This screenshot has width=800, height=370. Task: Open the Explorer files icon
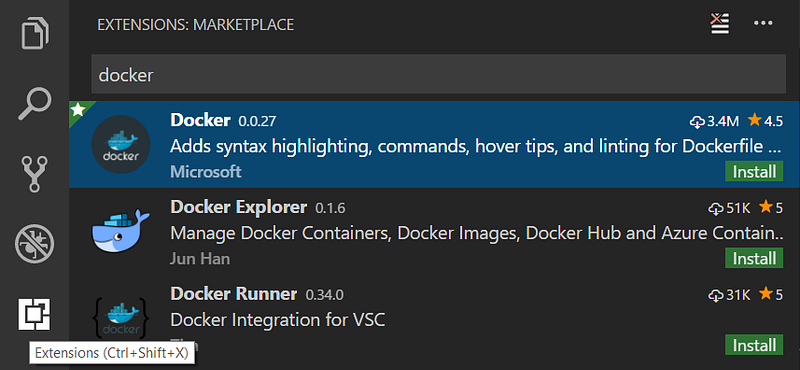[x=35, y=33]
